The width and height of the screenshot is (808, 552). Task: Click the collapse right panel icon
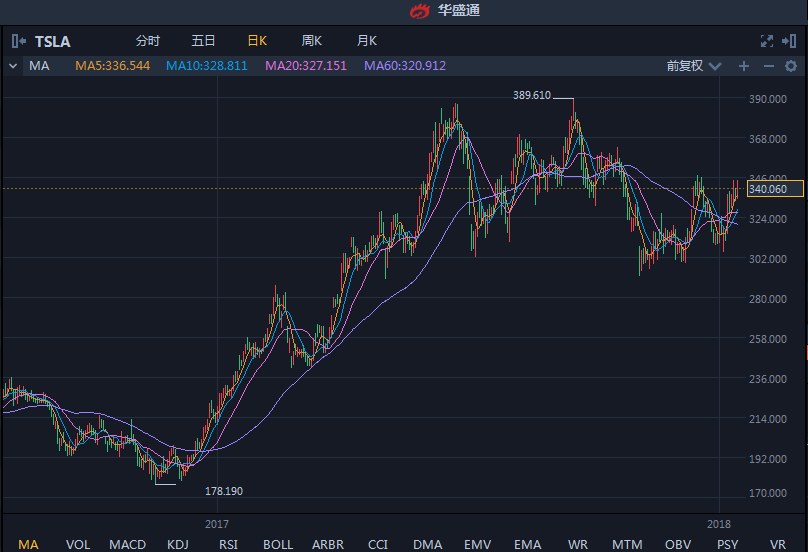[791, 41]
